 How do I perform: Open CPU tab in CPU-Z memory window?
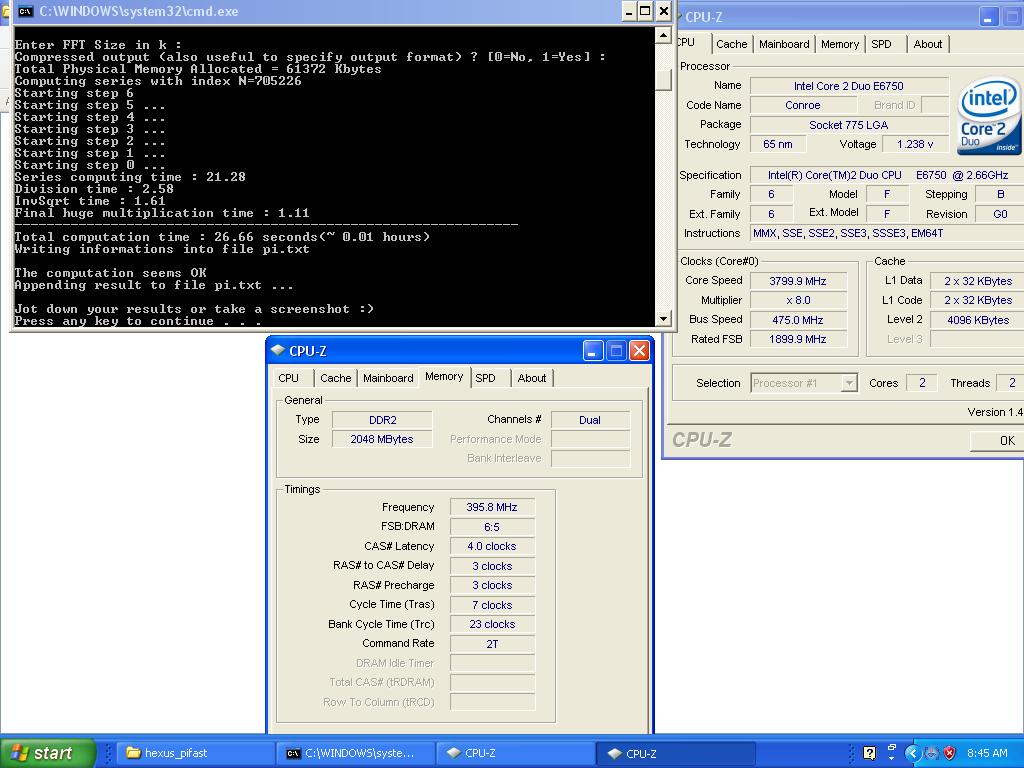289,378
